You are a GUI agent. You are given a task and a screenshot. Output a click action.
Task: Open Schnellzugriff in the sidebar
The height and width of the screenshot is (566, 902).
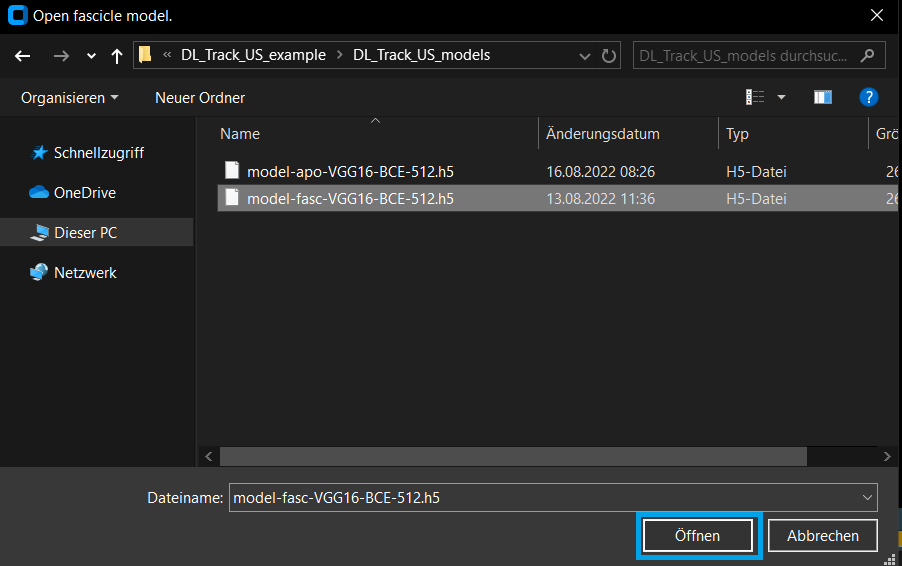click(x=98, y=153)
